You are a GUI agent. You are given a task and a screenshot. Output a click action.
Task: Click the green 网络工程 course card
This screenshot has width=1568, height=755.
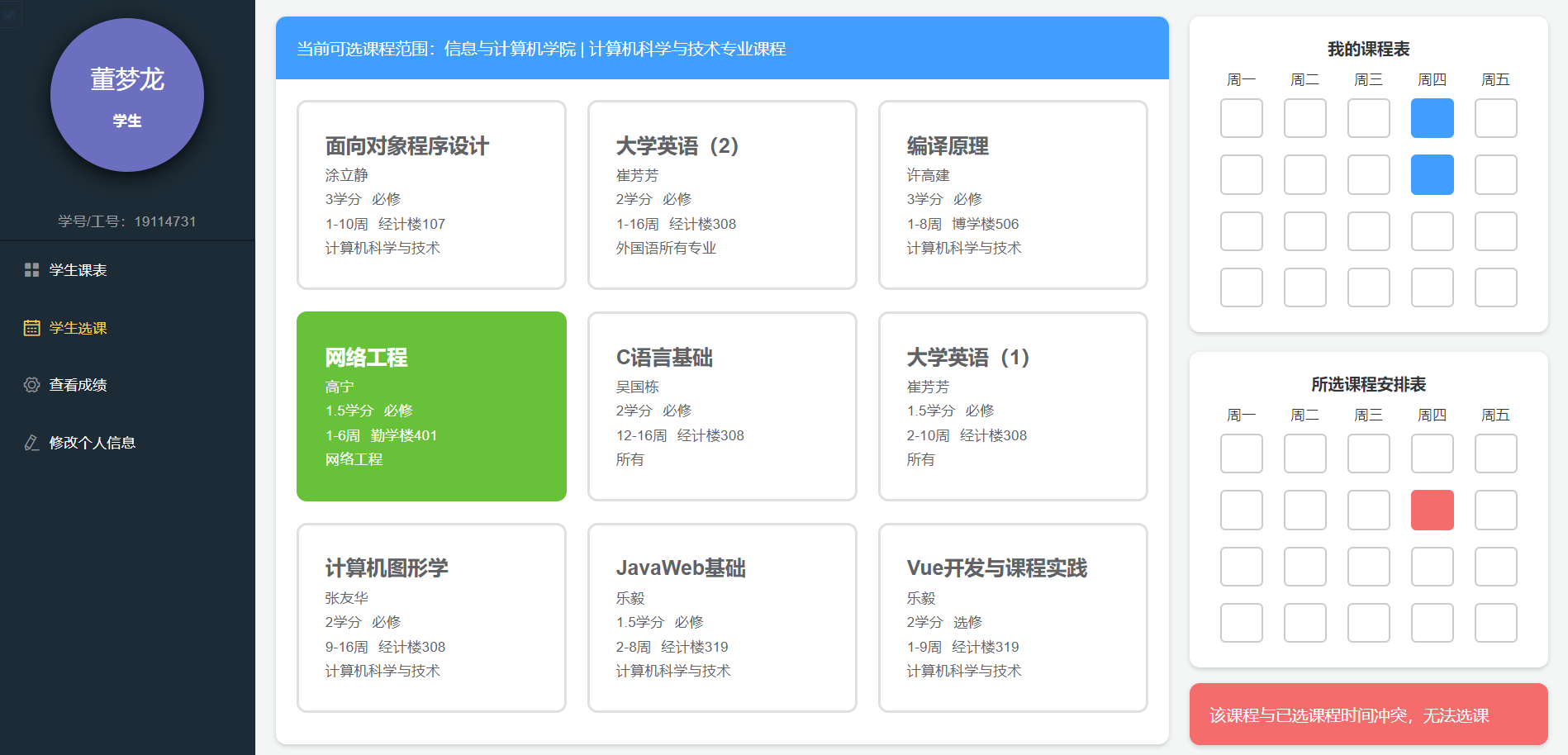click(x=431, y=406)
